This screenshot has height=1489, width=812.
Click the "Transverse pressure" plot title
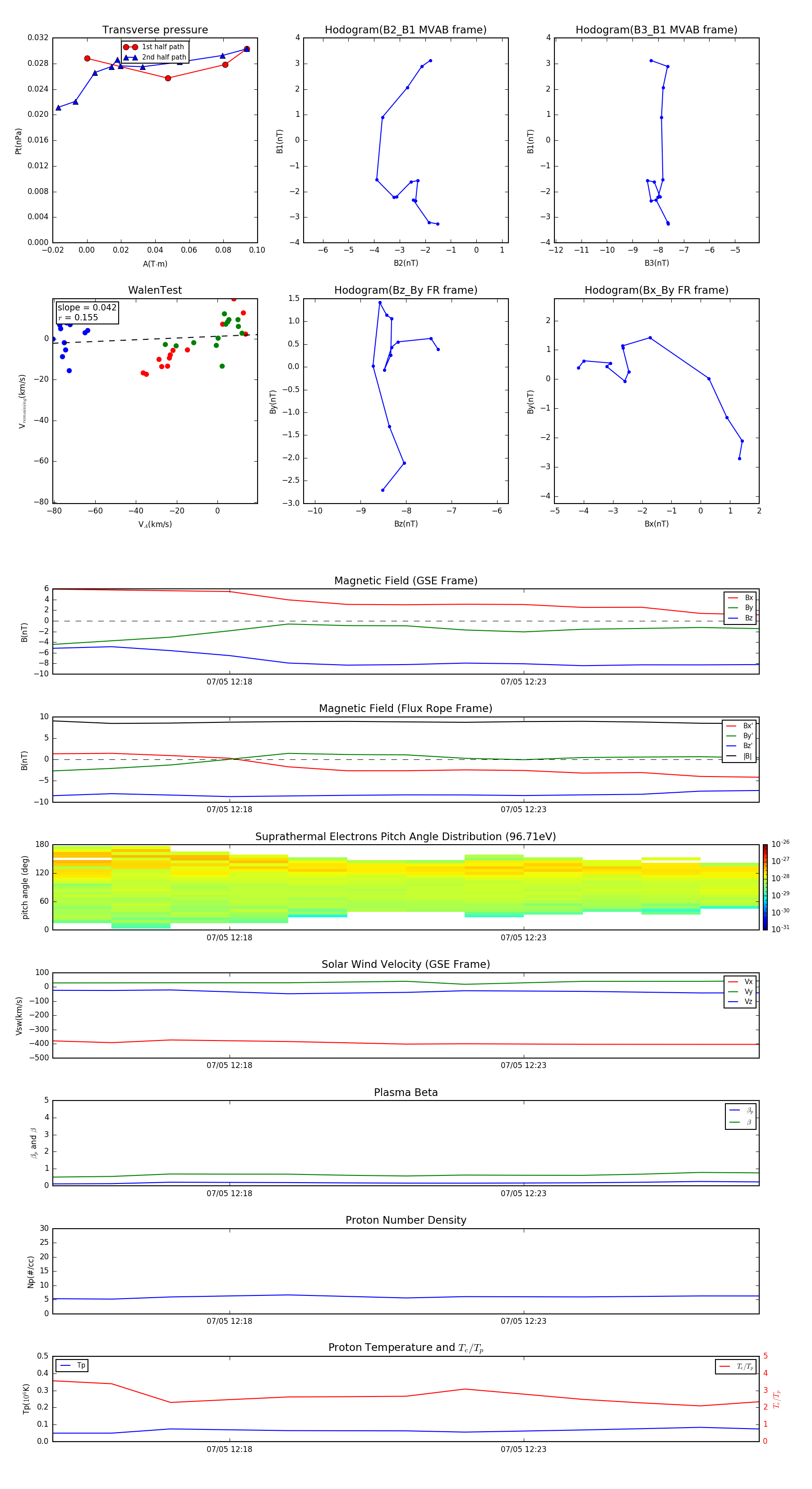[155, 29]
